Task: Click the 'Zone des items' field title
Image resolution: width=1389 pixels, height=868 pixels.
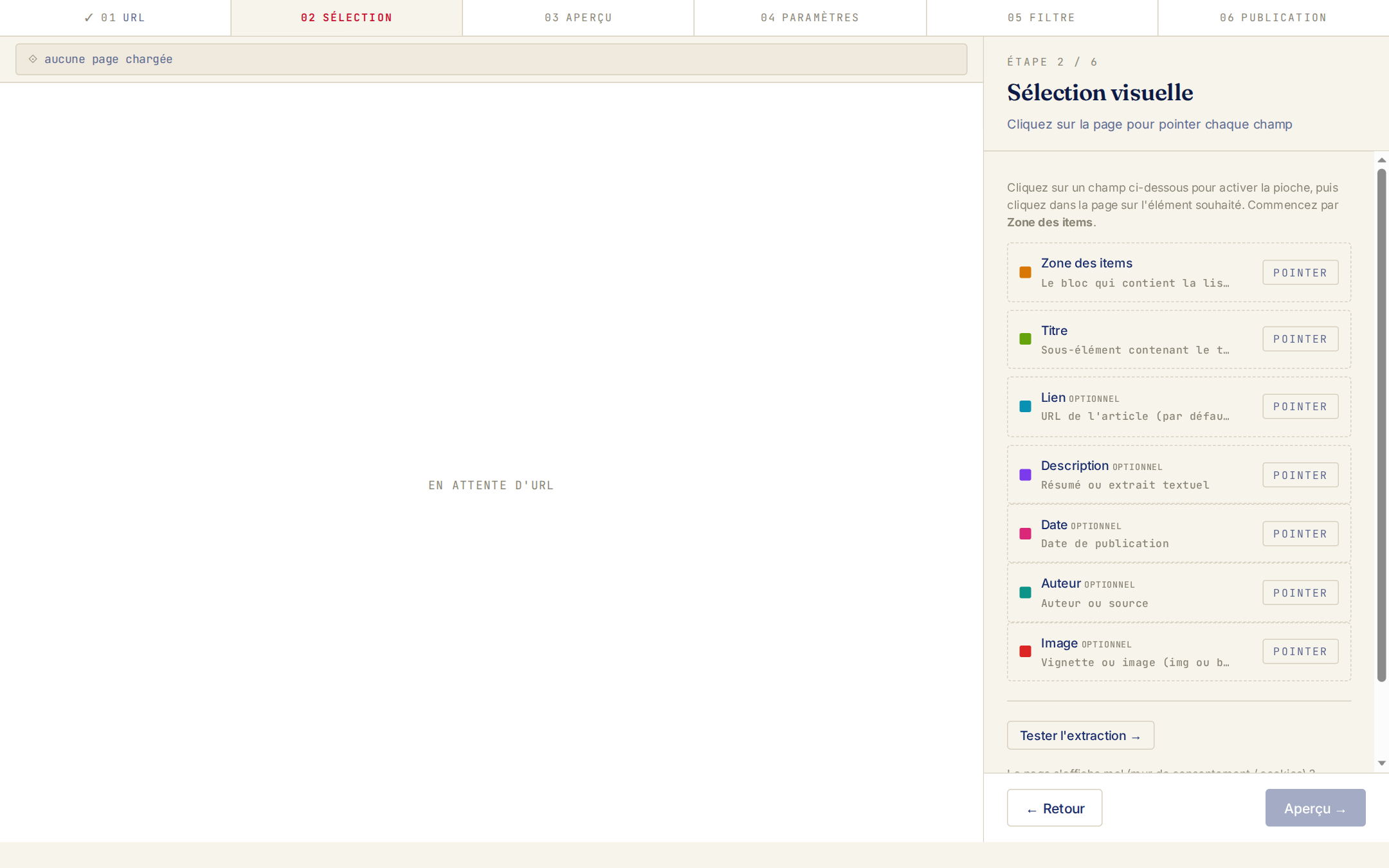Action: tap(1087, 264)
